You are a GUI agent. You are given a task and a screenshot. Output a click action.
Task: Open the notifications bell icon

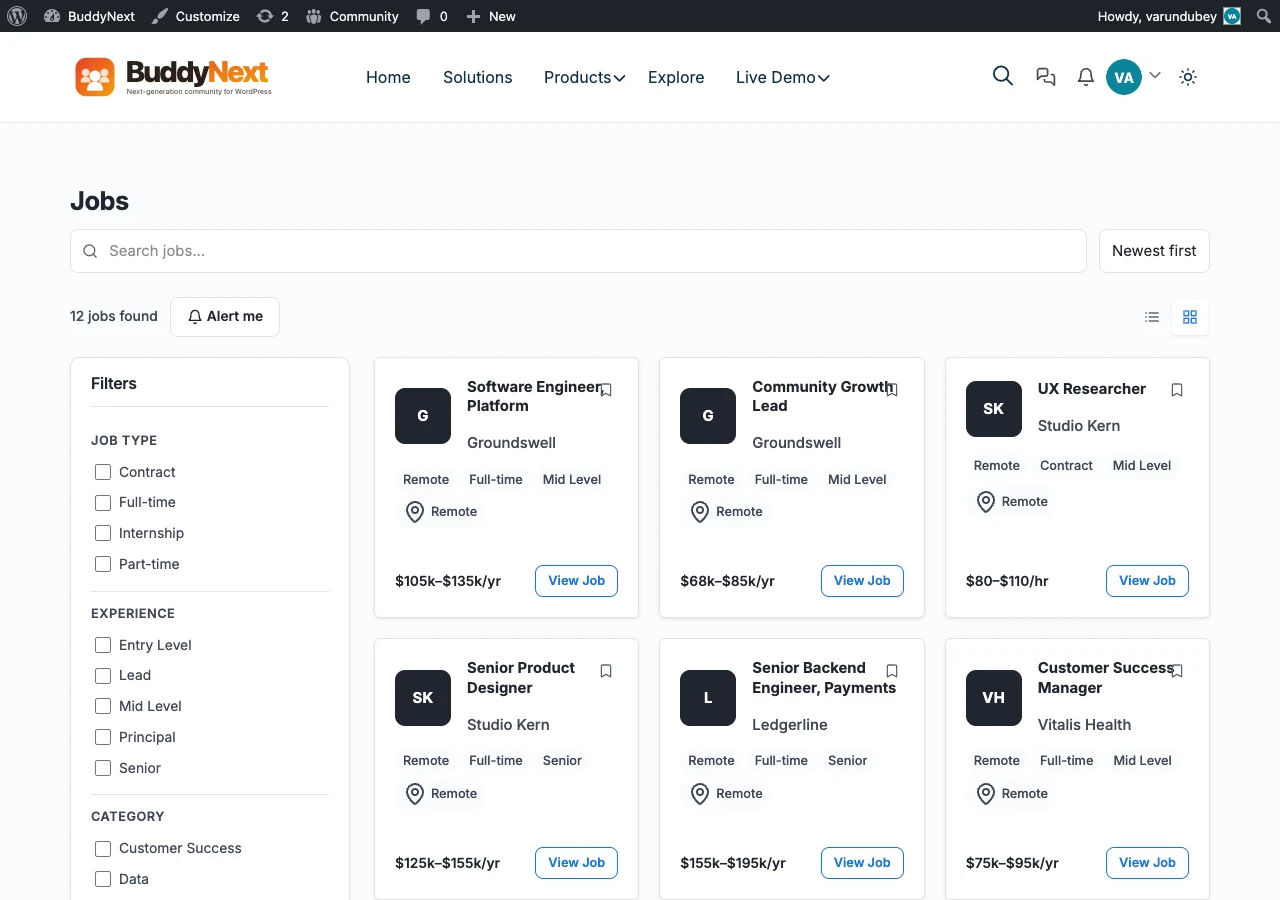(x=1086, y=77)
